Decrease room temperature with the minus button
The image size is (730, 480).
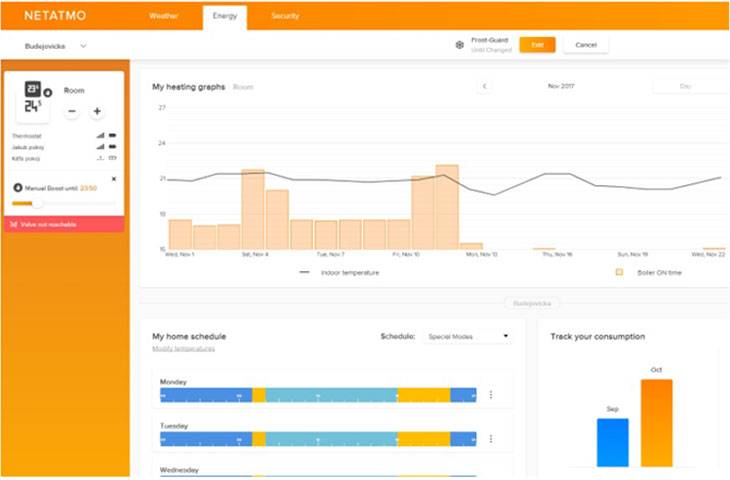pyautogui.click(x=72, y=111)
